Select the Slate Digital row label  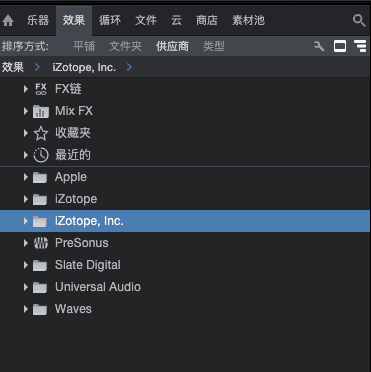coord(88,265)
